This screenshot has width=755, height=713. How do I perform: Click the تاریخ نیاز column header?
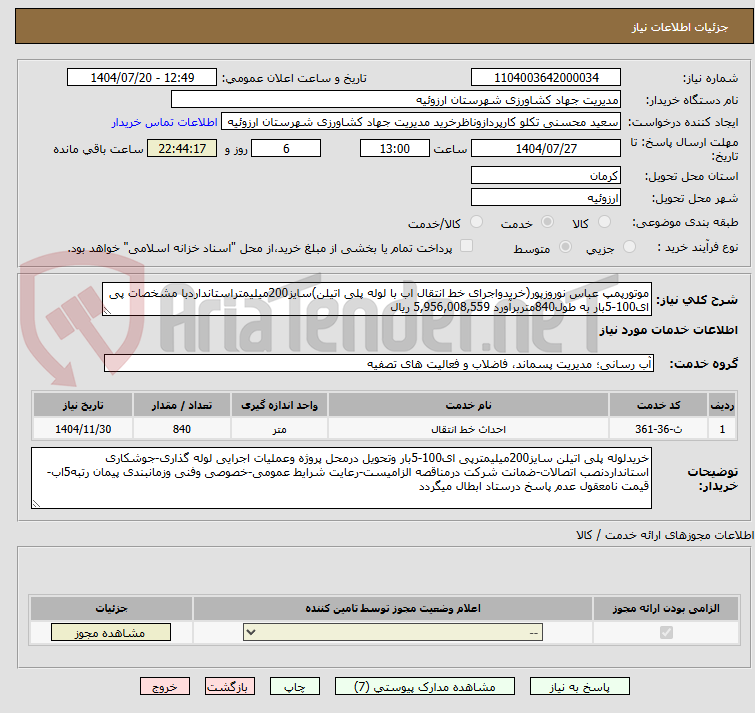83,405
